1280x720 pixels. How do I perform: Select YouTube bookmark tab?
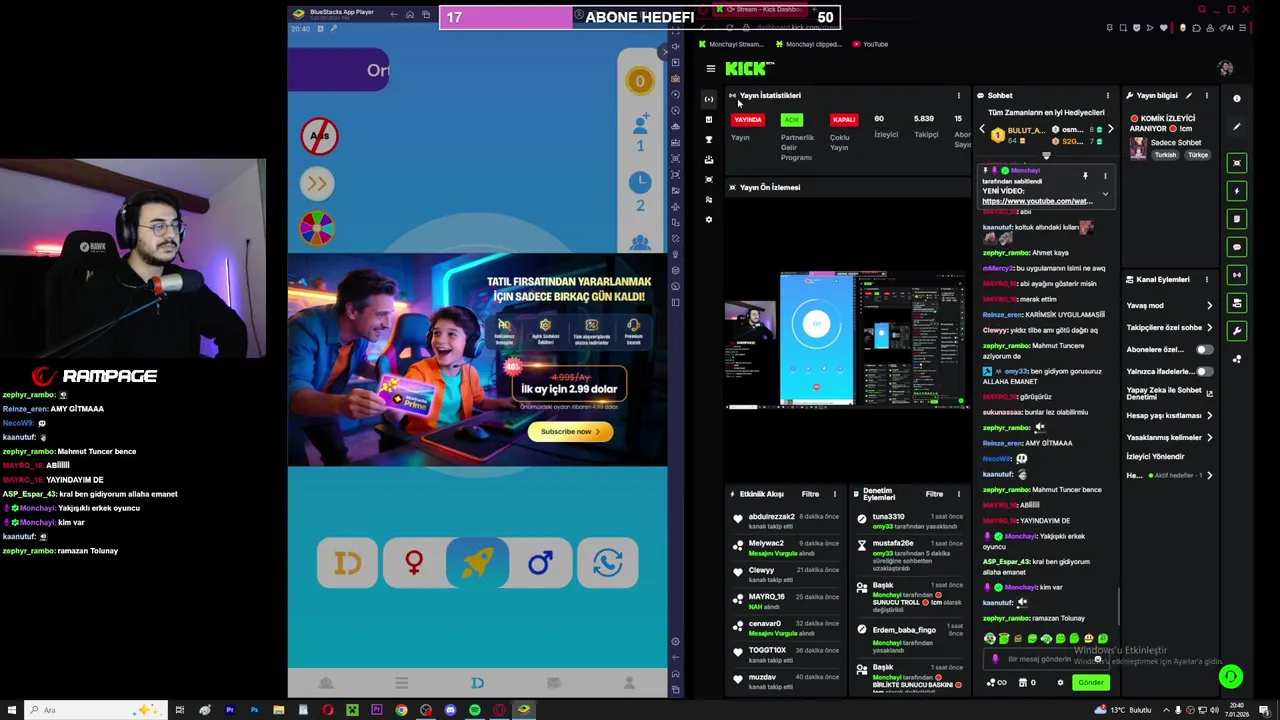click(x=870, y=44)
